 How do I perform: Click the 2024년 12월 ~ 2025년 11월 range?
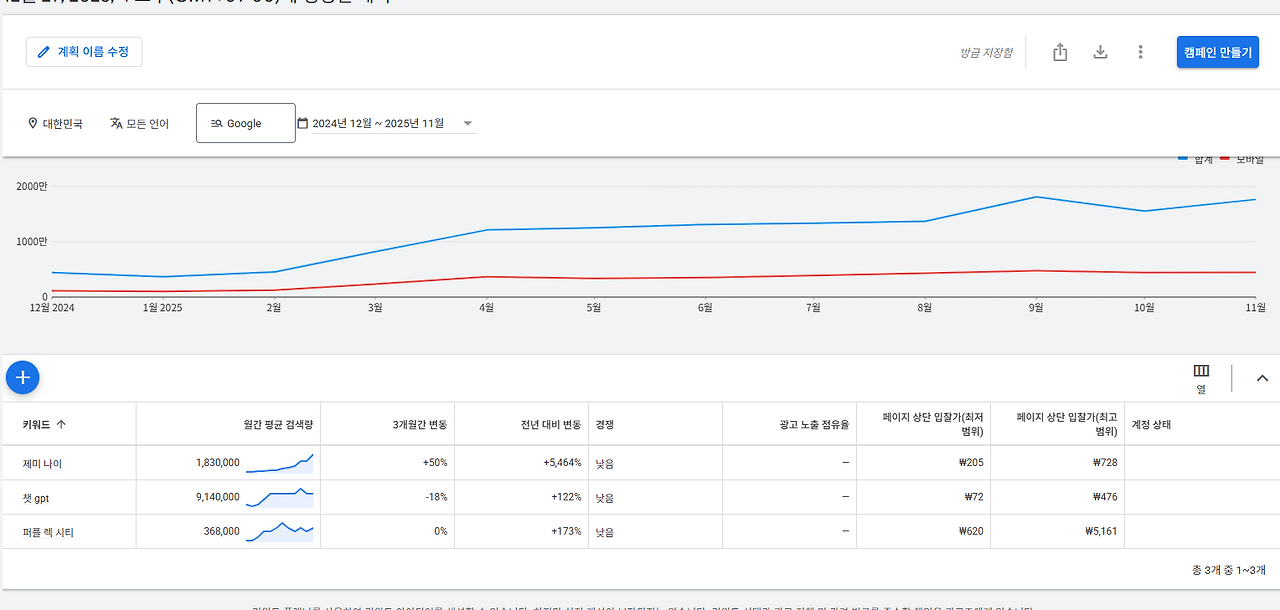[378, 124]
